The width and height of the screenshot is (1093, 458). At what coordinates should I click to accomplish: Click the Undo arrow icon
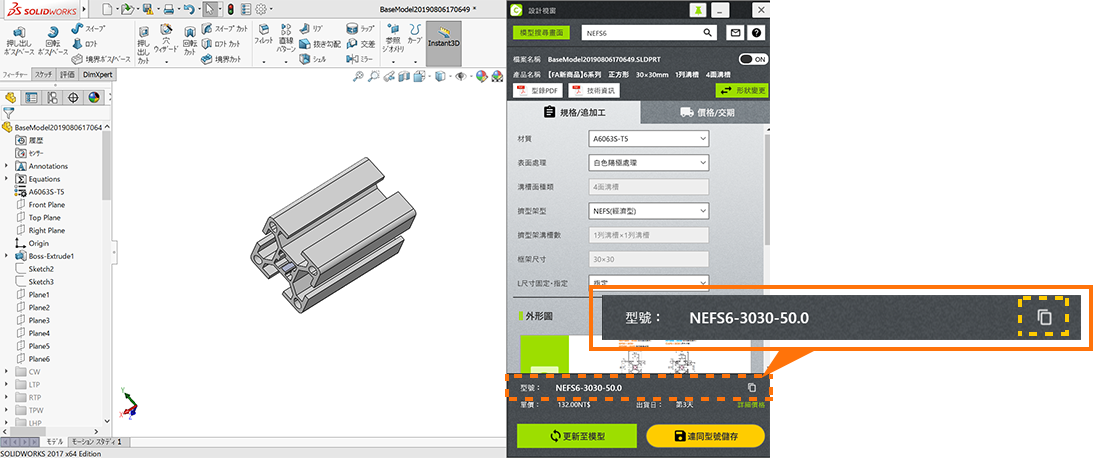[188, 9]
